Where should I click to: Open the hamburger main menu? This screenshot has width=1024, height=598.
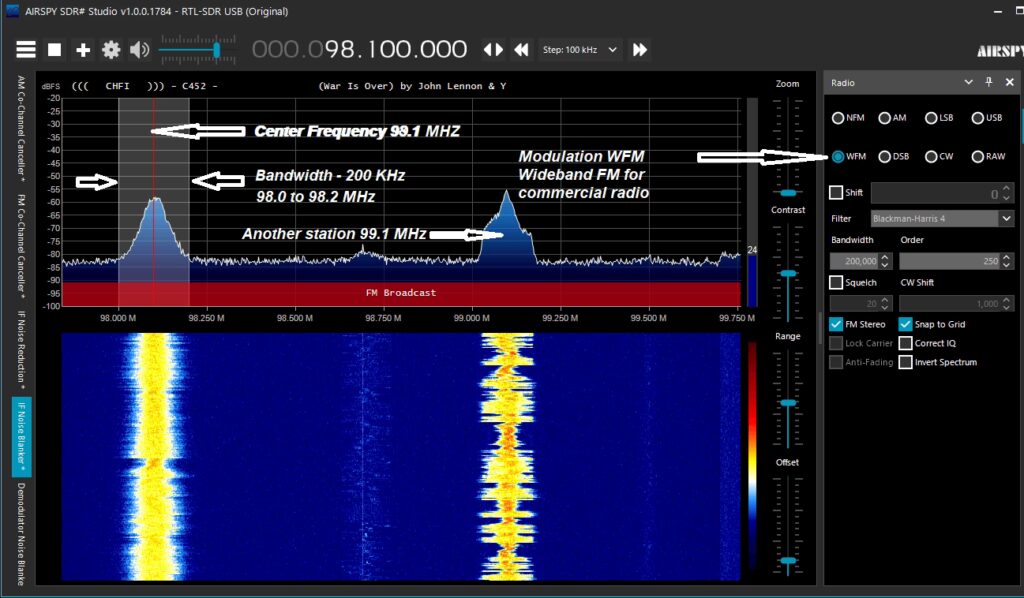click(25, 50)
